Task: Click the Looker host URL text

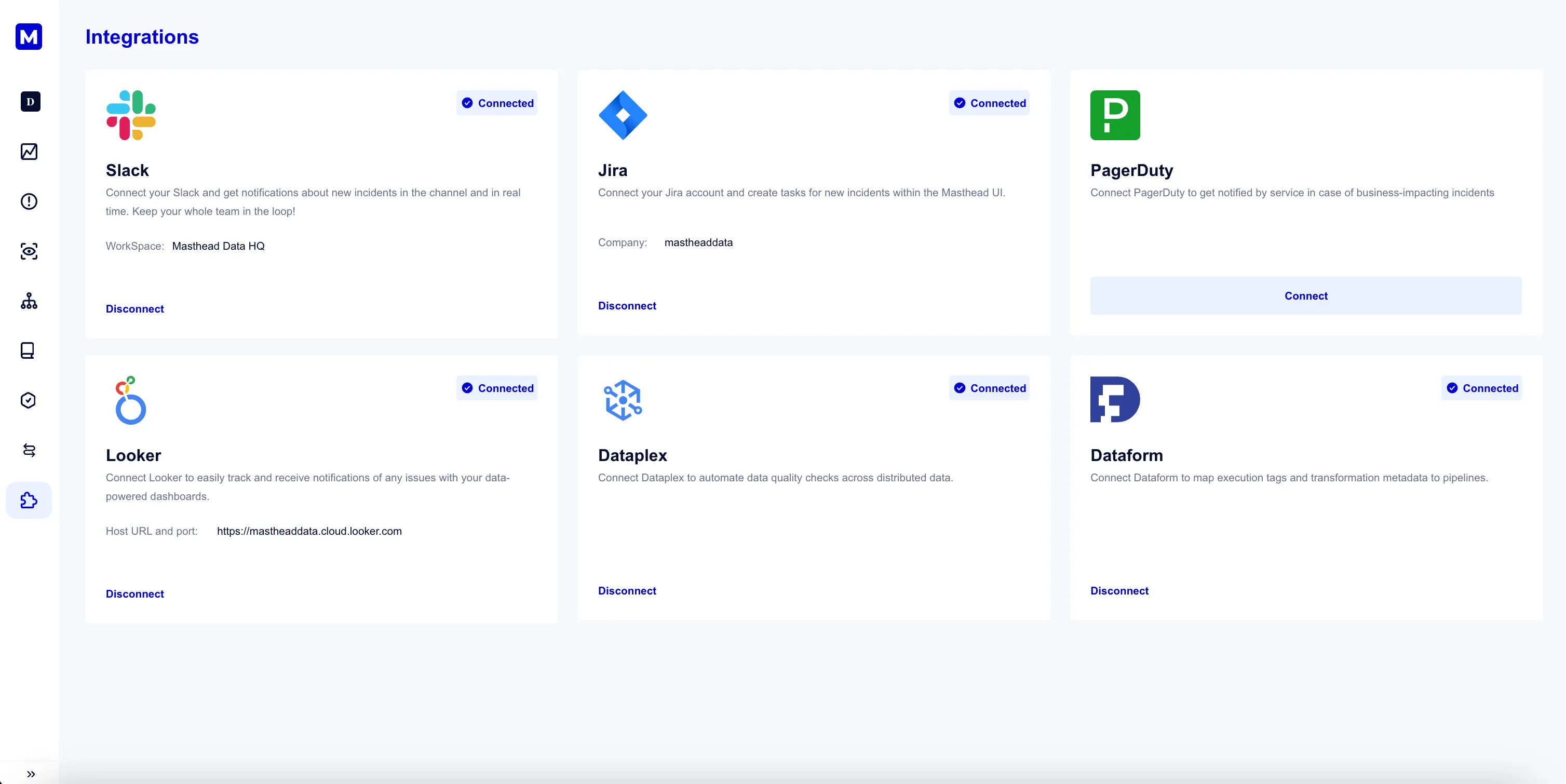Action: pos(309,531)
